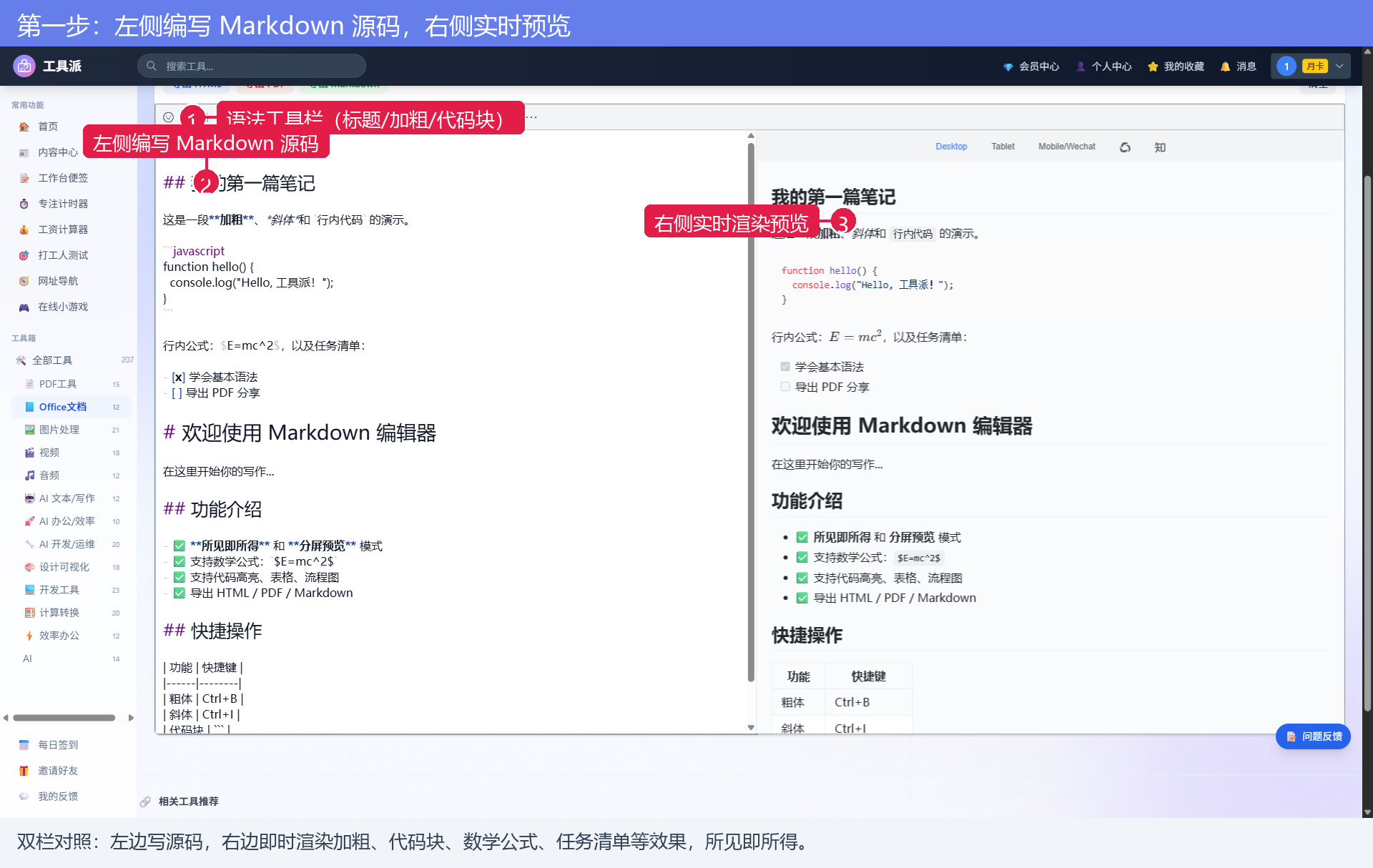Click the 搜索工具 search field

(x=252, y=66)
